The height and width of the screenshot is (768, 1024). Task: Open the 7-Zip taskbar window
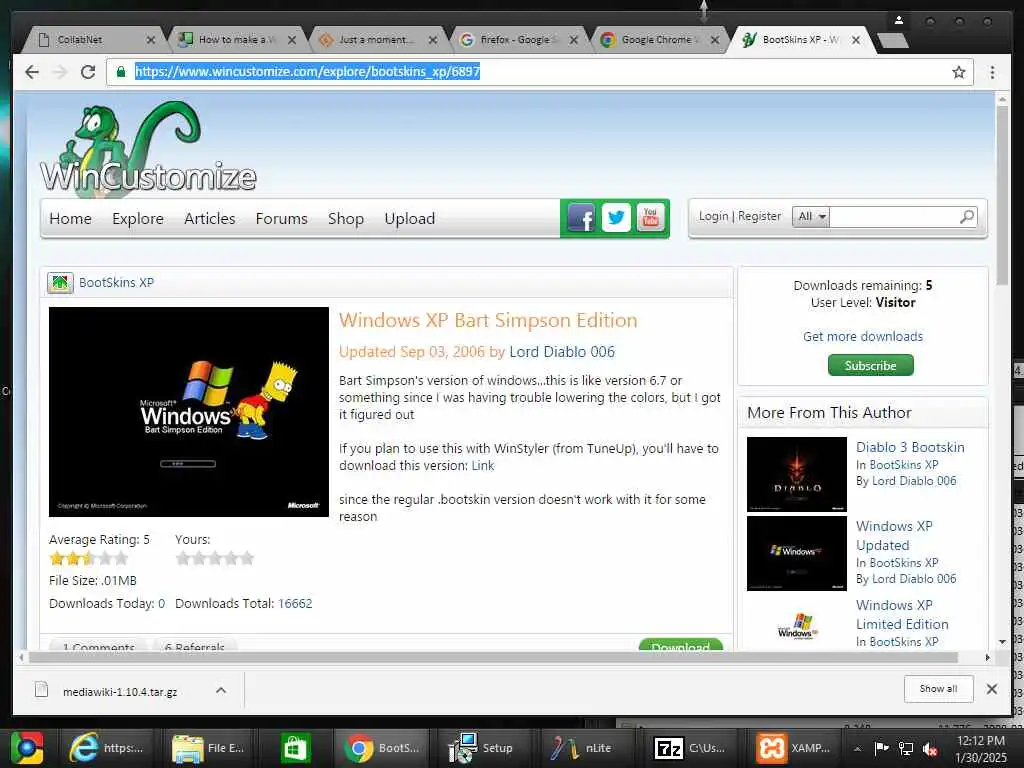point(689,748)
